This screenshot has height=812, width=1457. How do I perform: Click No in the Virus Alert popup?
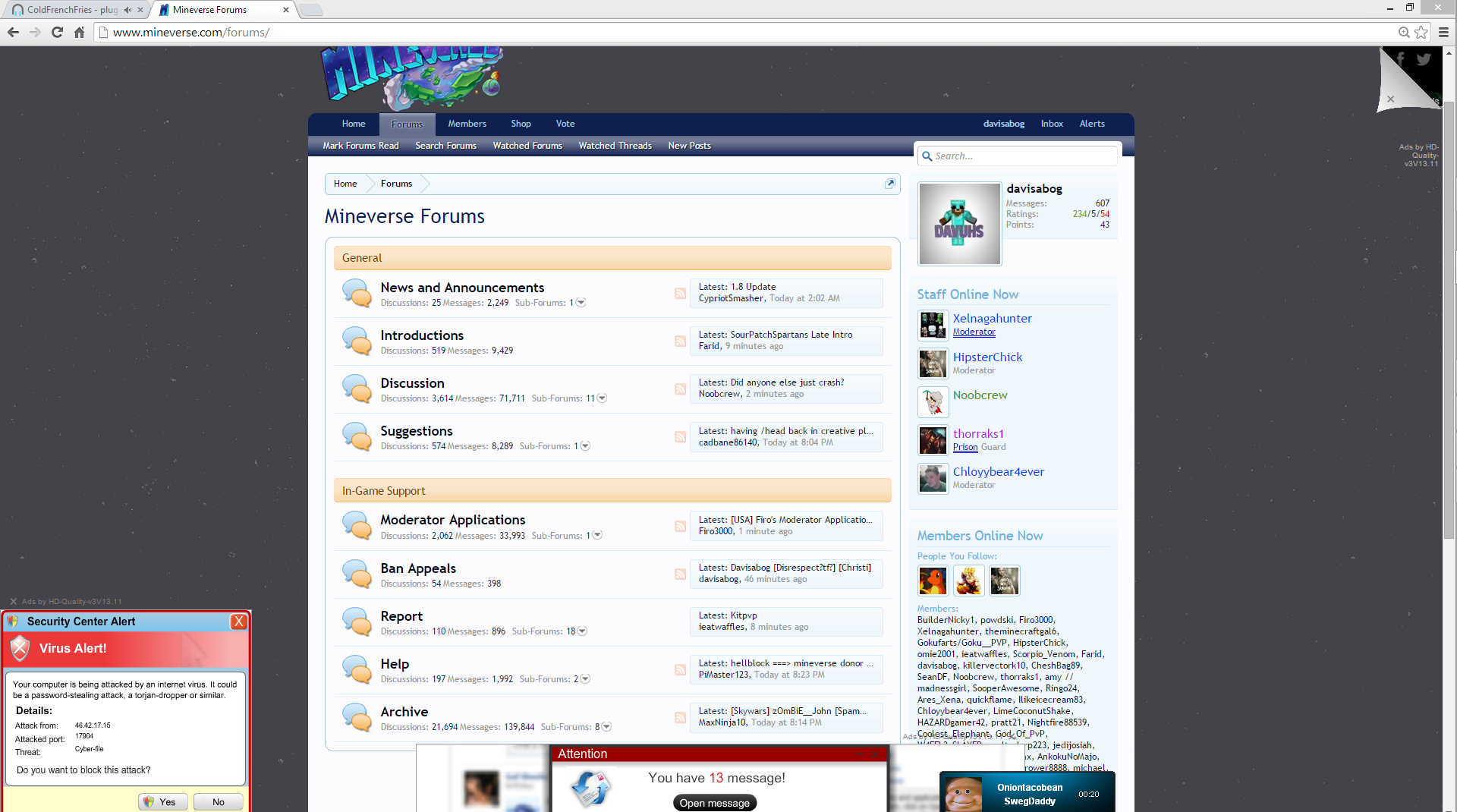coord(219,802)
